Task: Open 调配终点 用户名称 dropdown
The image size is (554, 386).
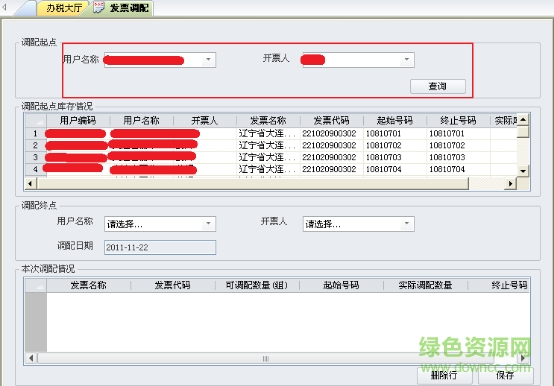Action: pyautogui.click(x=208, y=224)
